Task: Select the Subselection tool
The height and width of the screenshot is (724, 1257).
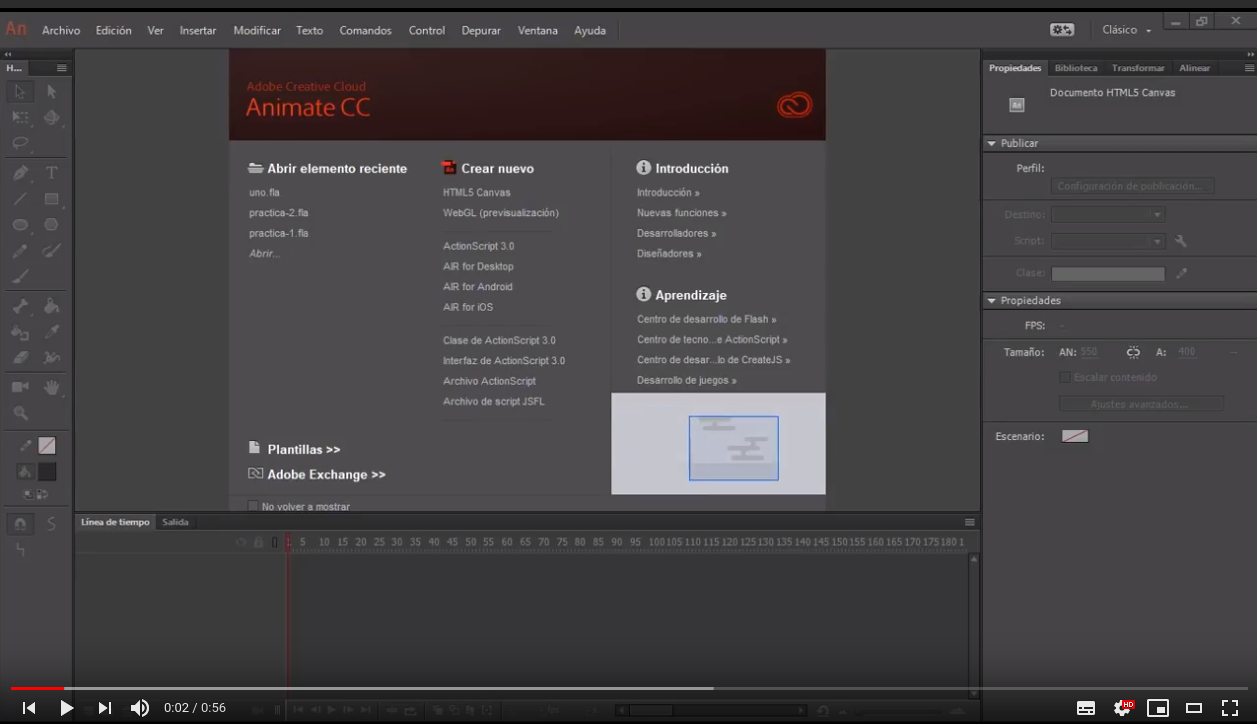Action: pos(51,92)
